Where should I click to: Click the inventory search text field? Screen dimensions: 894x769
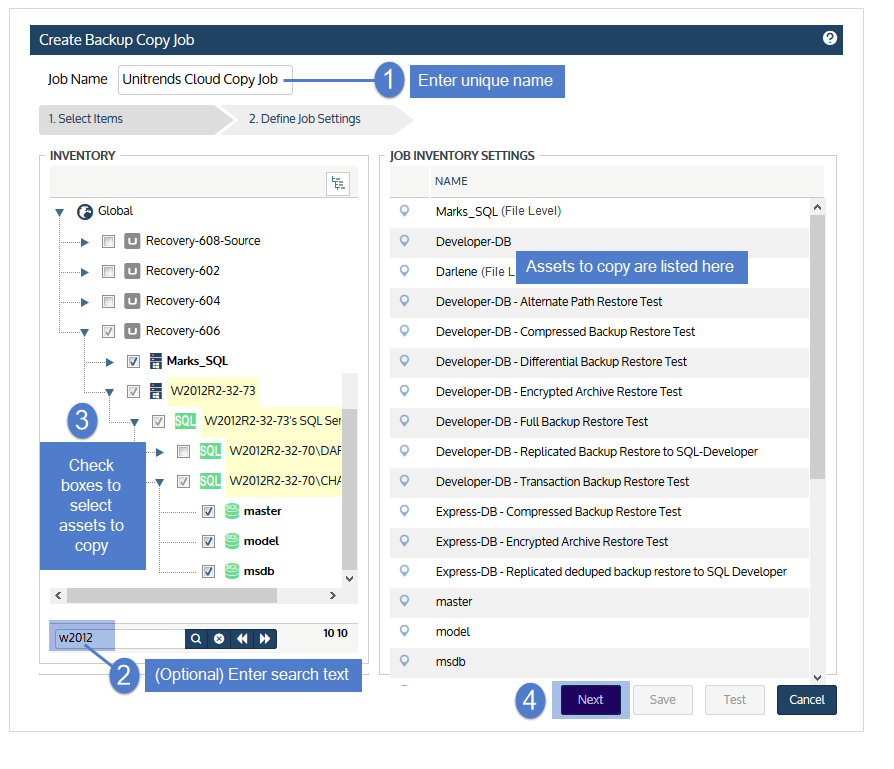click(120, 638)
